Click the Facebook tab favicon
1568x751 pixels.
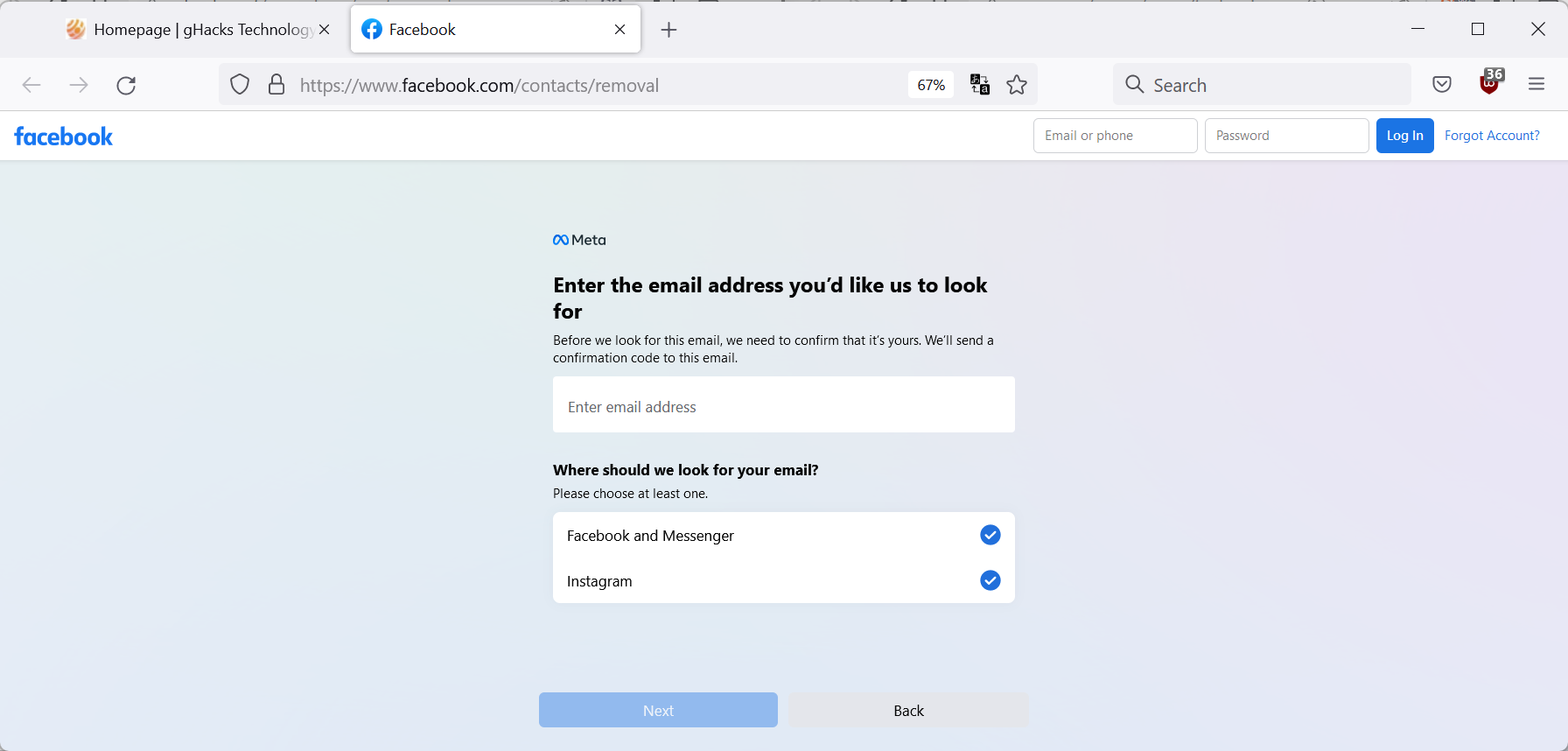pos(372,30)
